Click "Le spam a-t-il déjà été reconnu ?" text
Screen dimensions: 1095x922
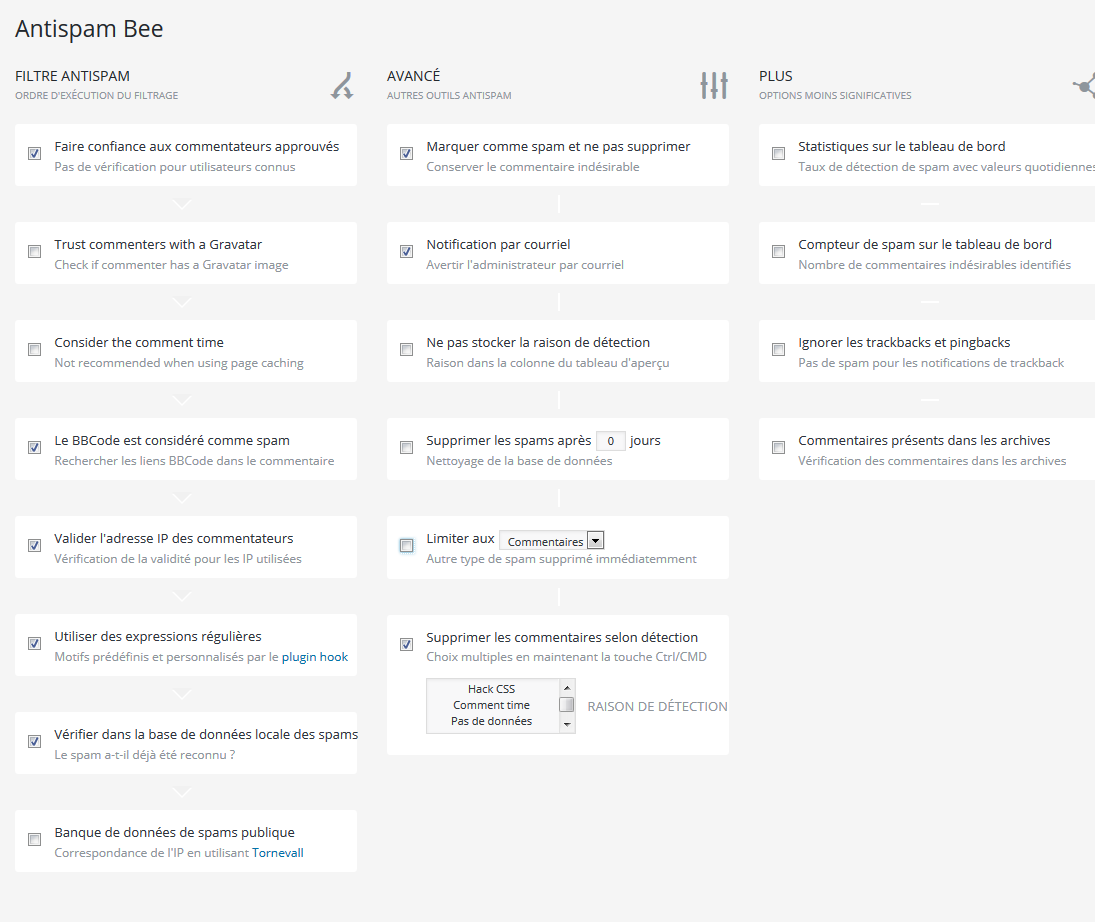[145, 754]
